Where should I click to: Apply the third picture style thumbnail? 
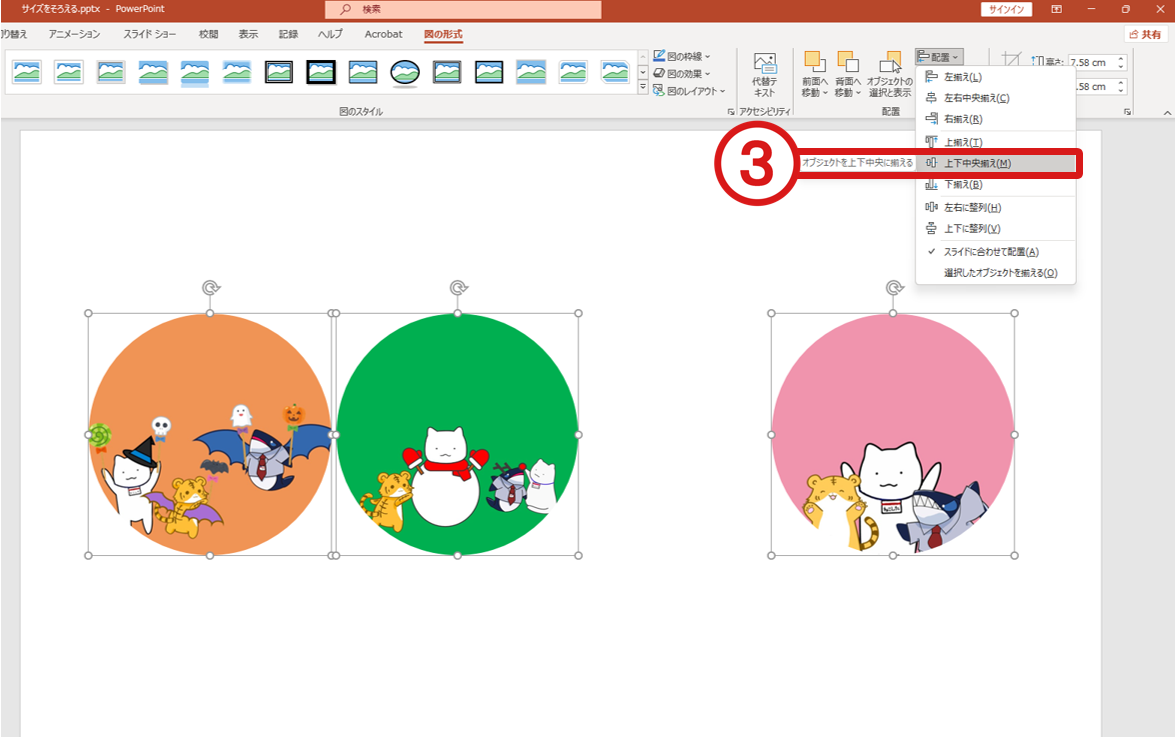pos(111,72)
